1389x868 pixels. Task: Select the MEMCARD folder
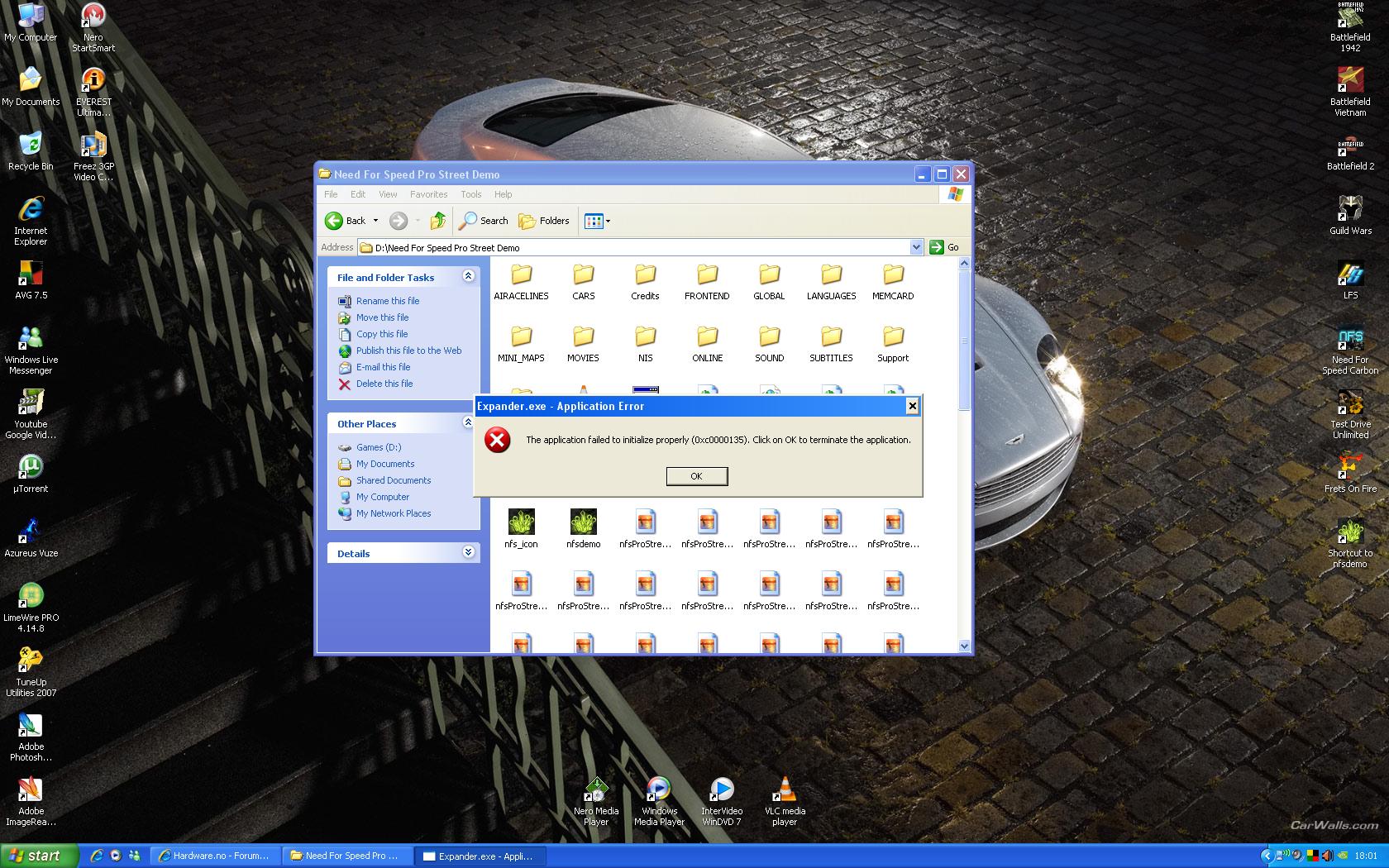point(893,282)
